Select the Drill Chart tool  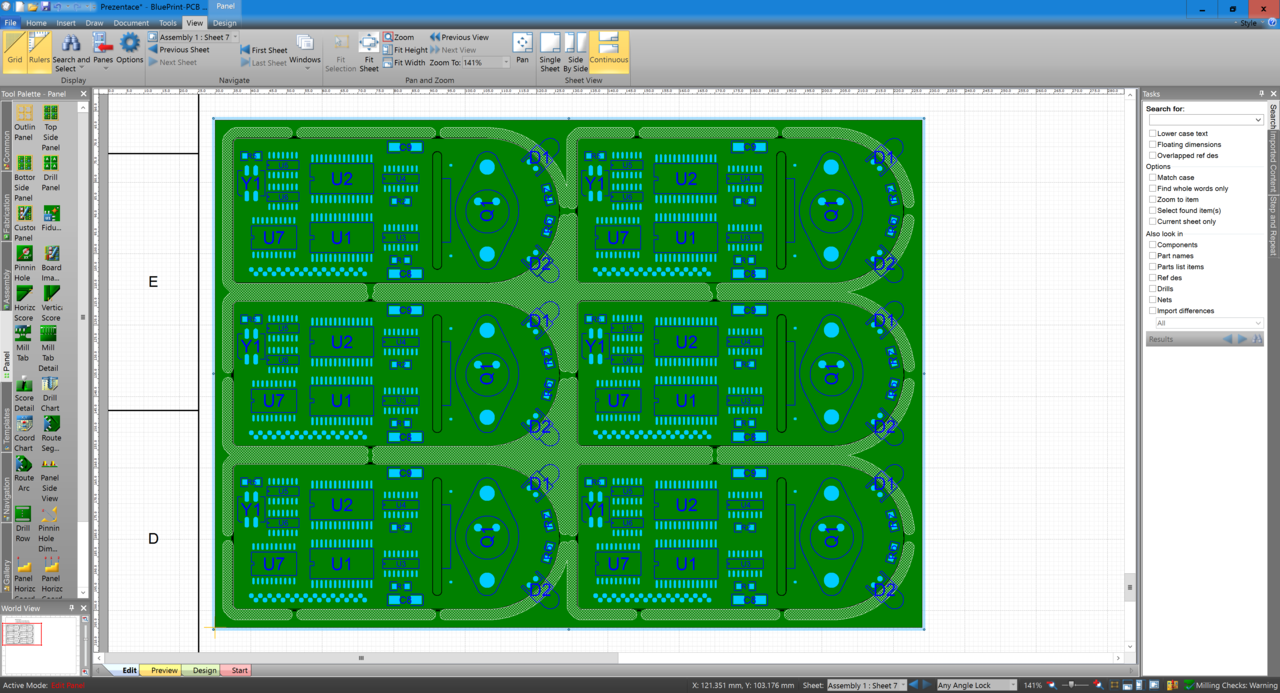[50, 395]
